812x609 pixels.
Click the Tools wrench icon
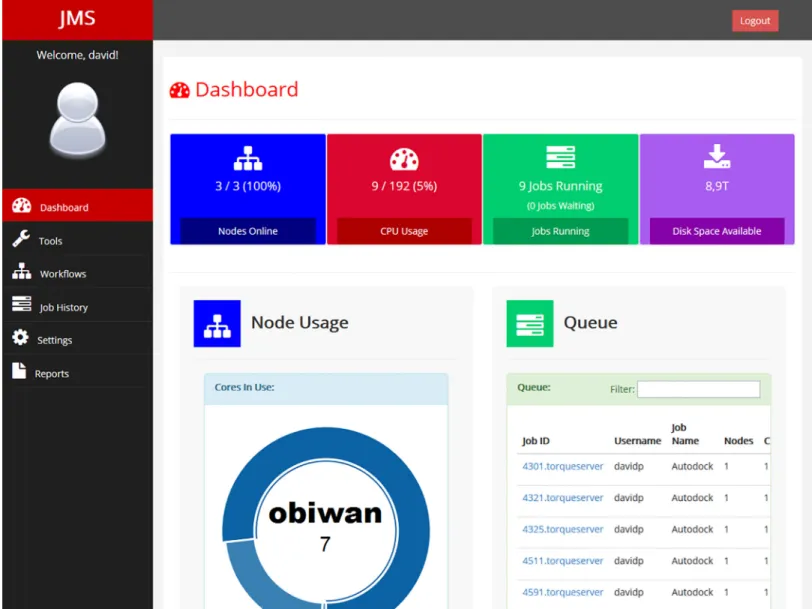pos(21,239)
